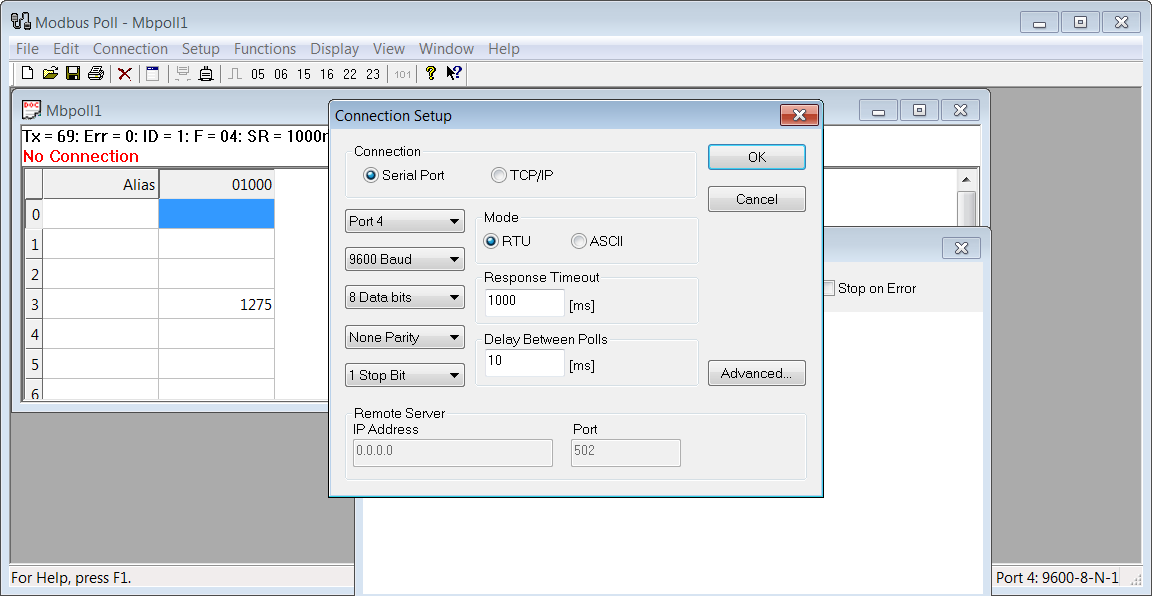Open the 9600 Baud dropdown
The width and height of the screenshot is (1160, 596).
(x=405, y=260)
